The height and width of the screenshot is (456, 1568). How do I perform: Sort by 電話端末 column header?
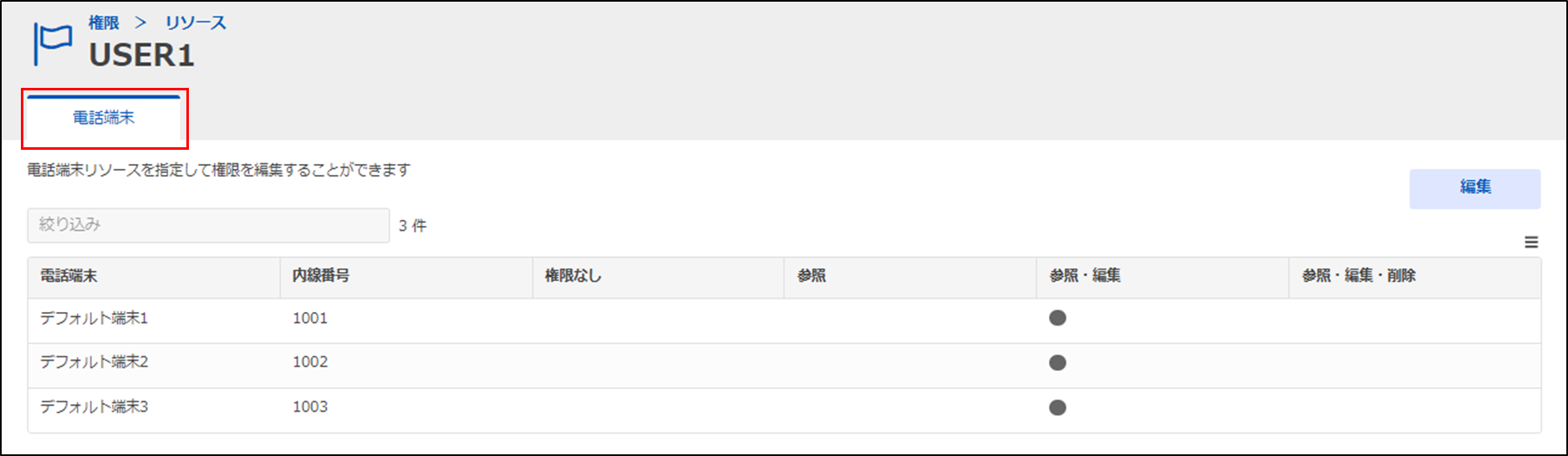click(x=69, y=276)
